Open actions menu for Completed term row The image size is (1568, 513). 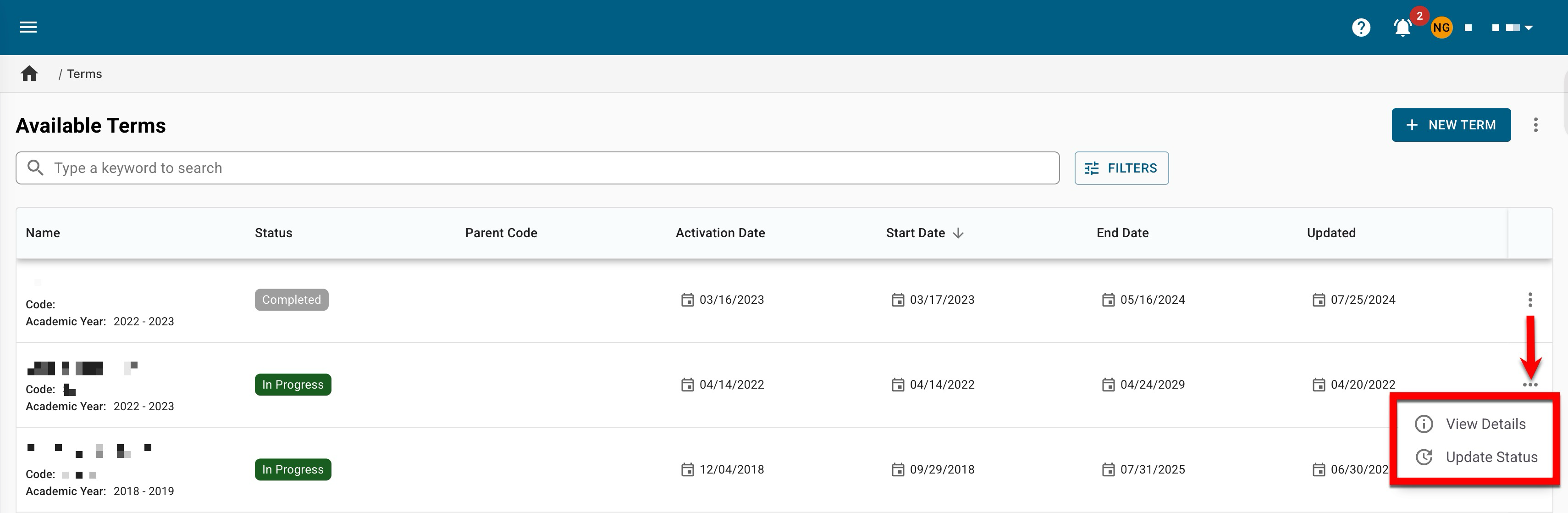pyautogui.click(x=1530, y=300)
